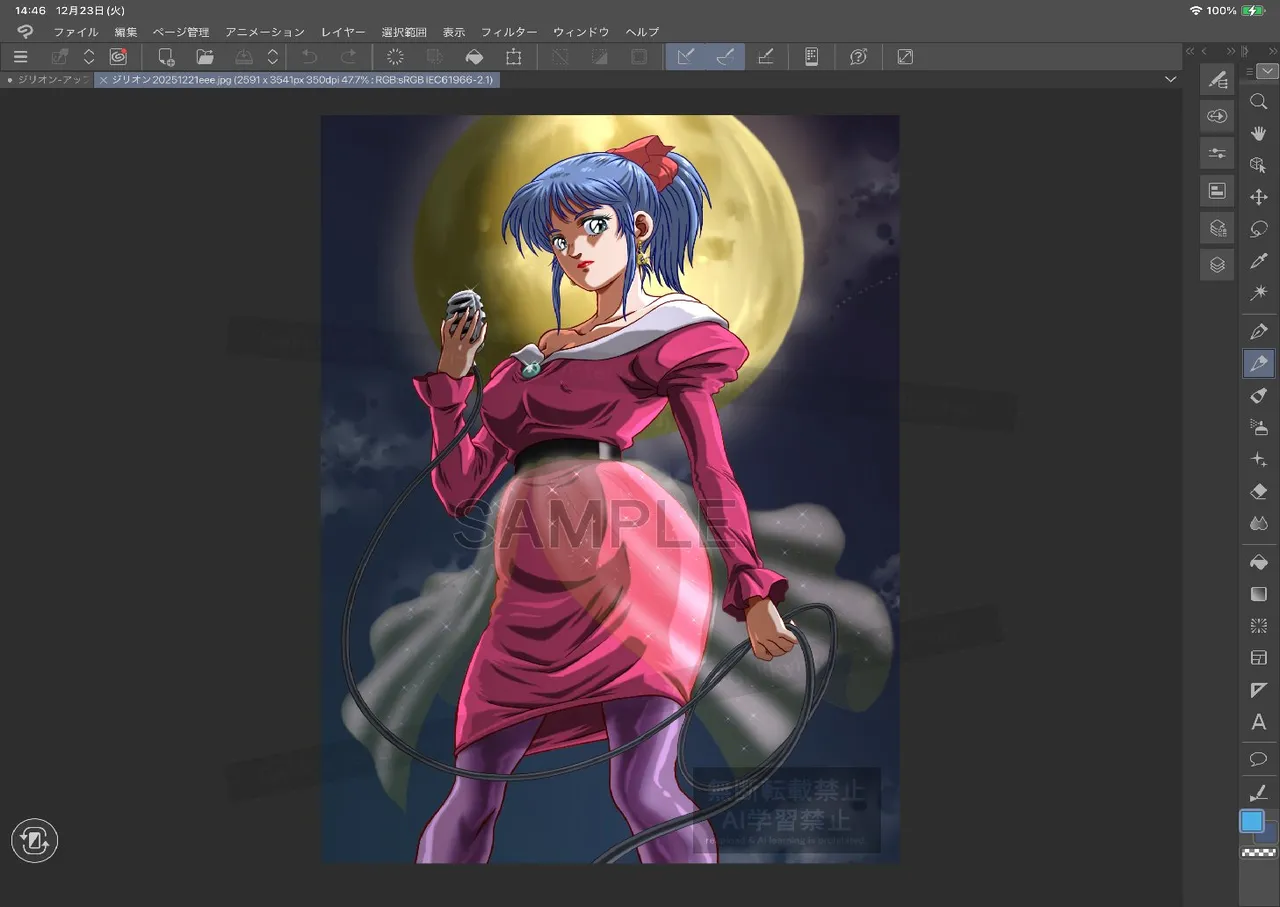Select the Hand move tool
The image size is (1280, 907).
1258,134
